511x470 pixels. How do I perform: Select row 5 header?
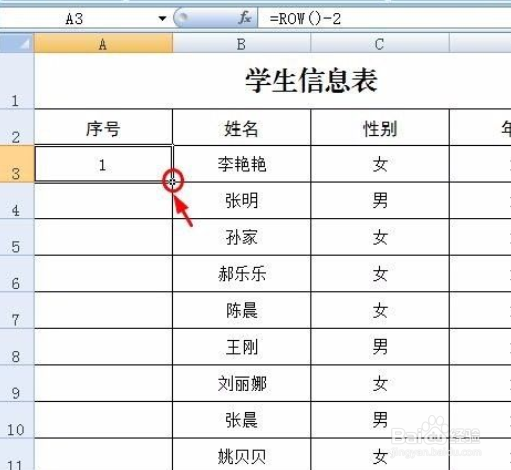point(17,237)
